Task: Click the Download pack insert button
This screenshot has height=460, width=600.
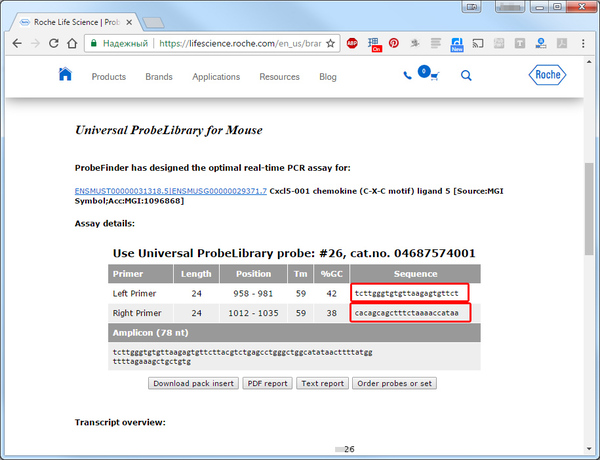Action: point(193,383)
